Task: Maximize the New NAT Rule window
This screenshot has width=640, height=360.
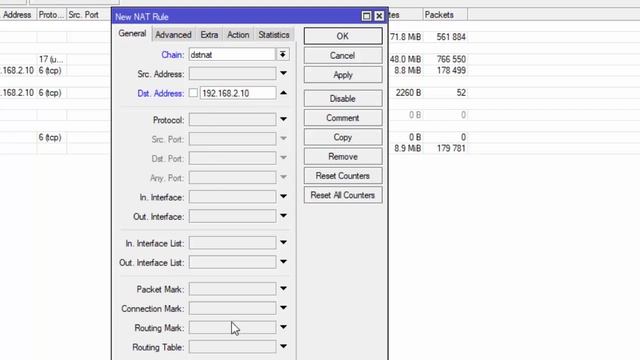Action: pyautogui.click(x=366, y=16)
